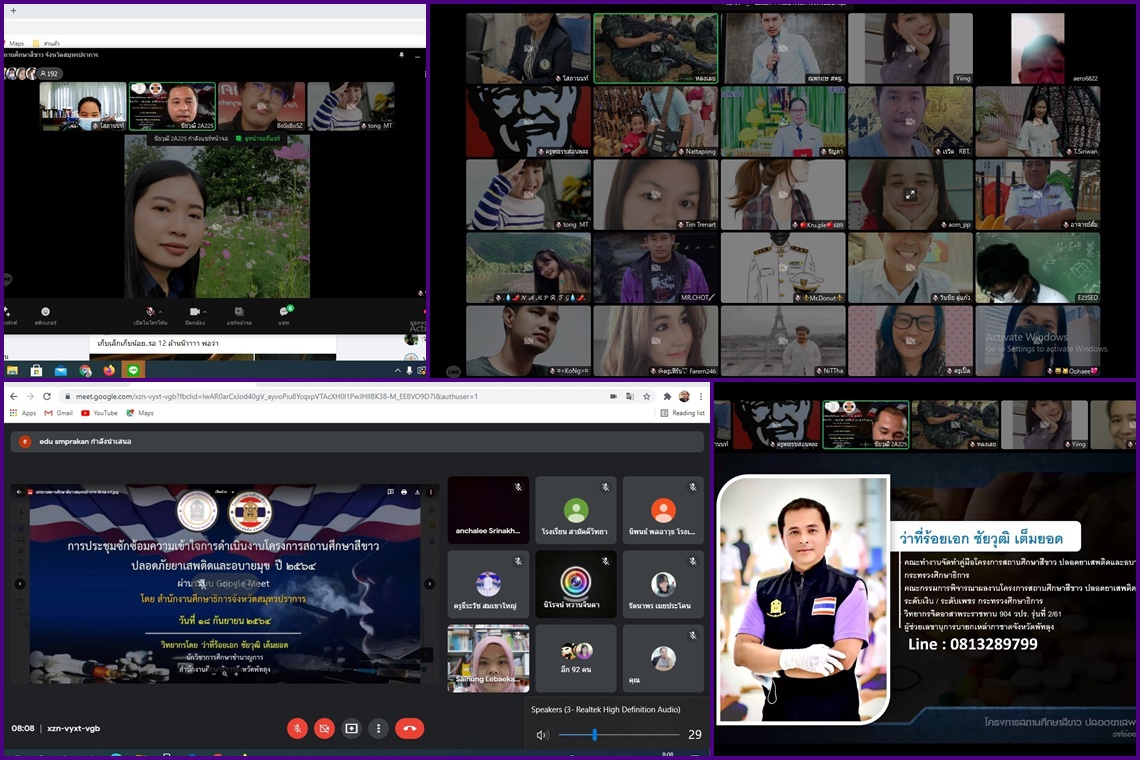Open the Maps bookmark in the Meet window
The image size is (1140, 760).
[x=140, y=413]
